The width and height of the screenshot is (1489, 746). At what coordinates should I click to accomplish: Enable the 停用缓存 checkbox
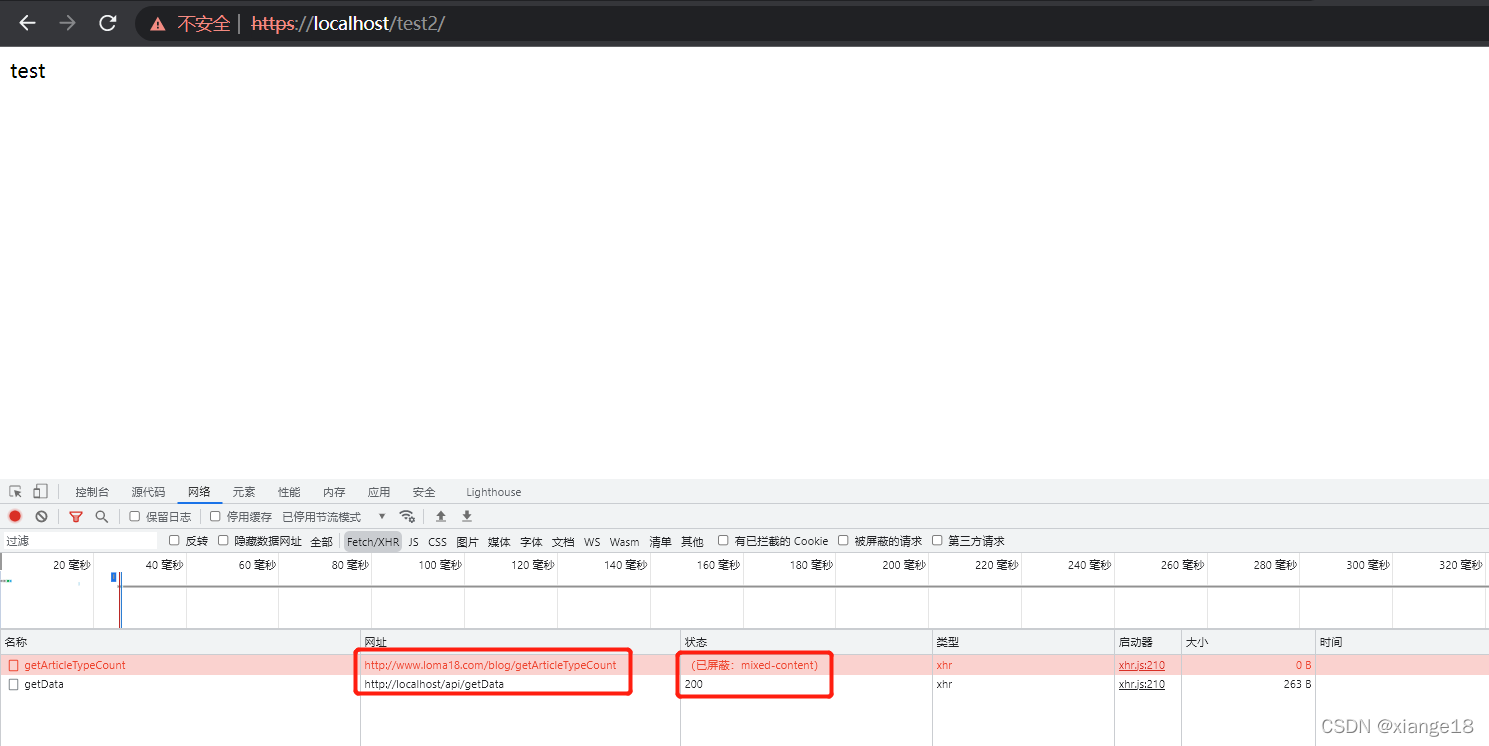[x=215, y=517]
